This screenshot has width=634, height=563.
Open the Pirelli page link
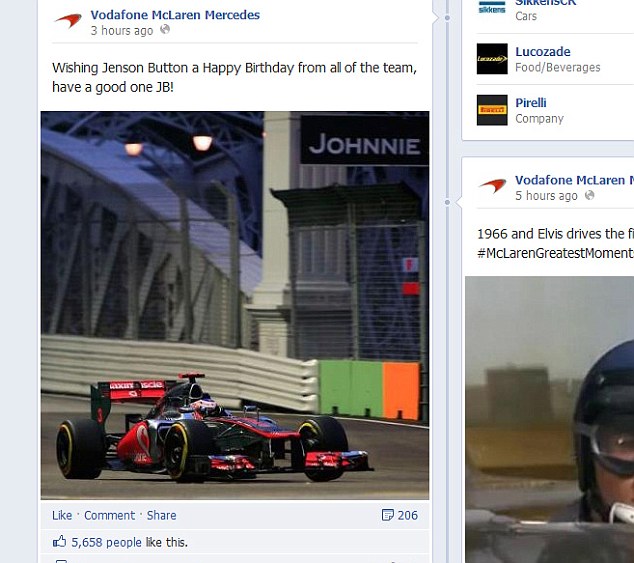(x=530, y=103)
